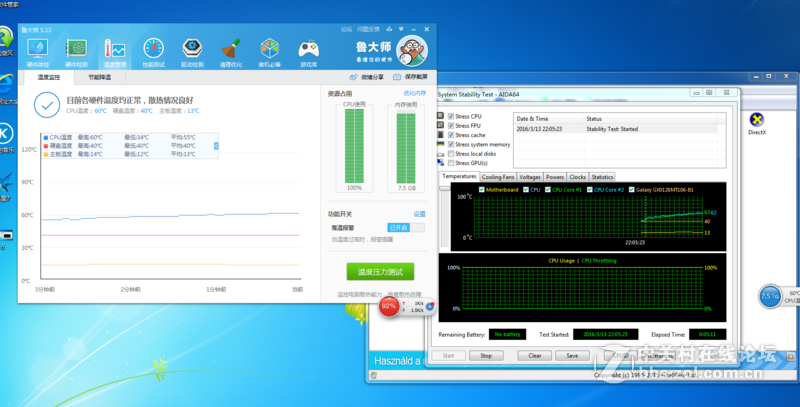Open 硬件体检 hardware checkup module
800x407 pixels.
[x=38, y=53]
